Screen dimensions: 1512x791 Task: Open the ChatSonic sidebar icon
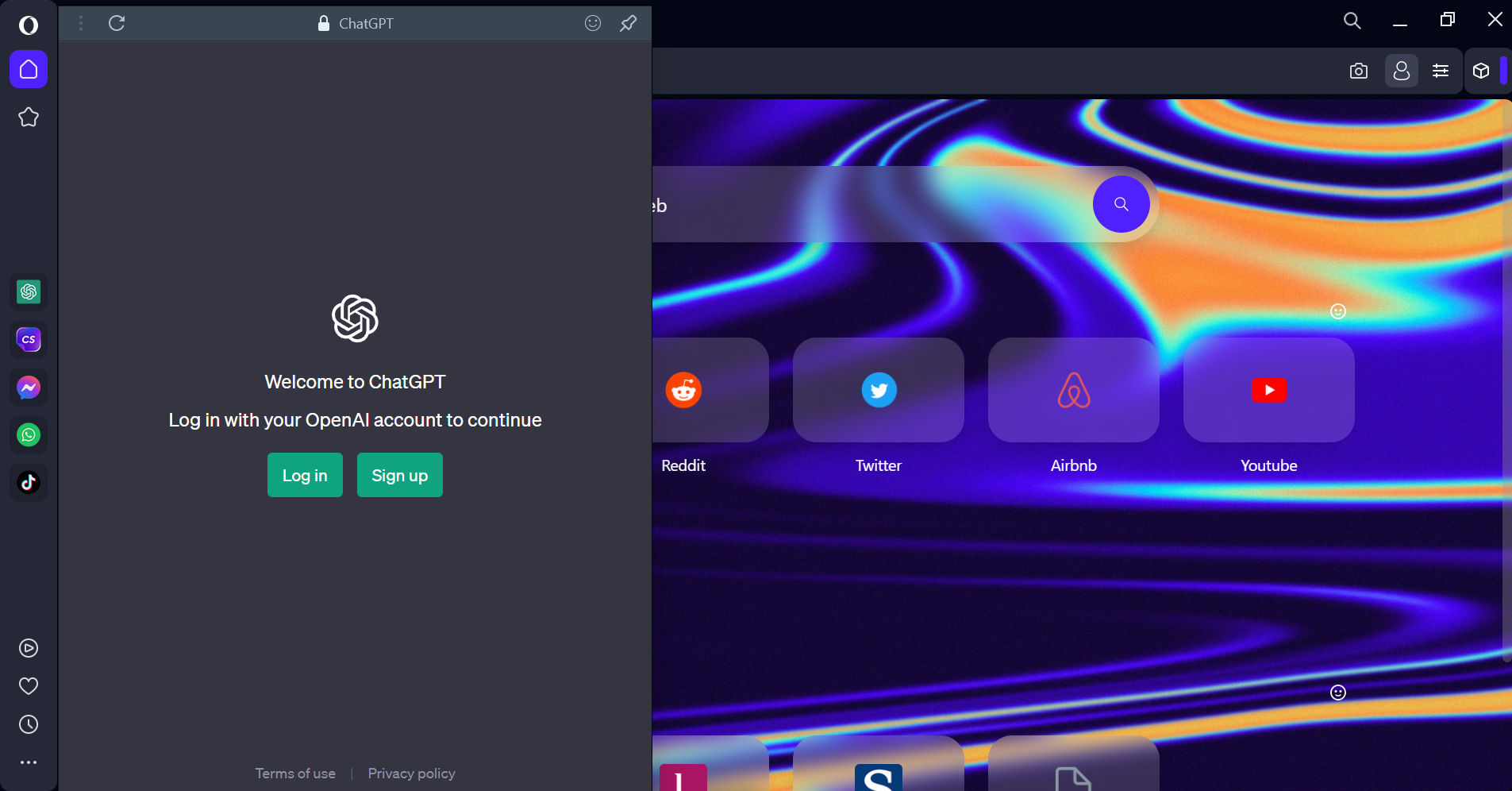[29, 340]
